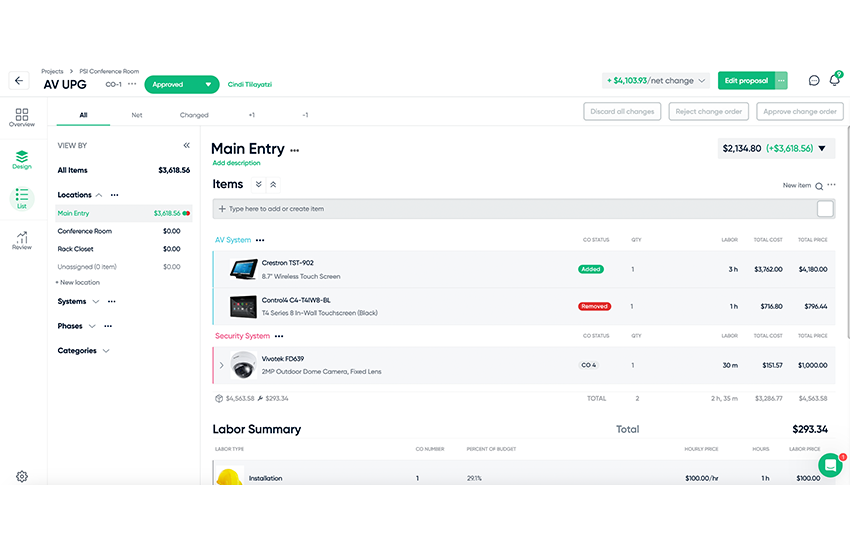
Task: Open settings gear in sidebar
Action: click(22, 477)
